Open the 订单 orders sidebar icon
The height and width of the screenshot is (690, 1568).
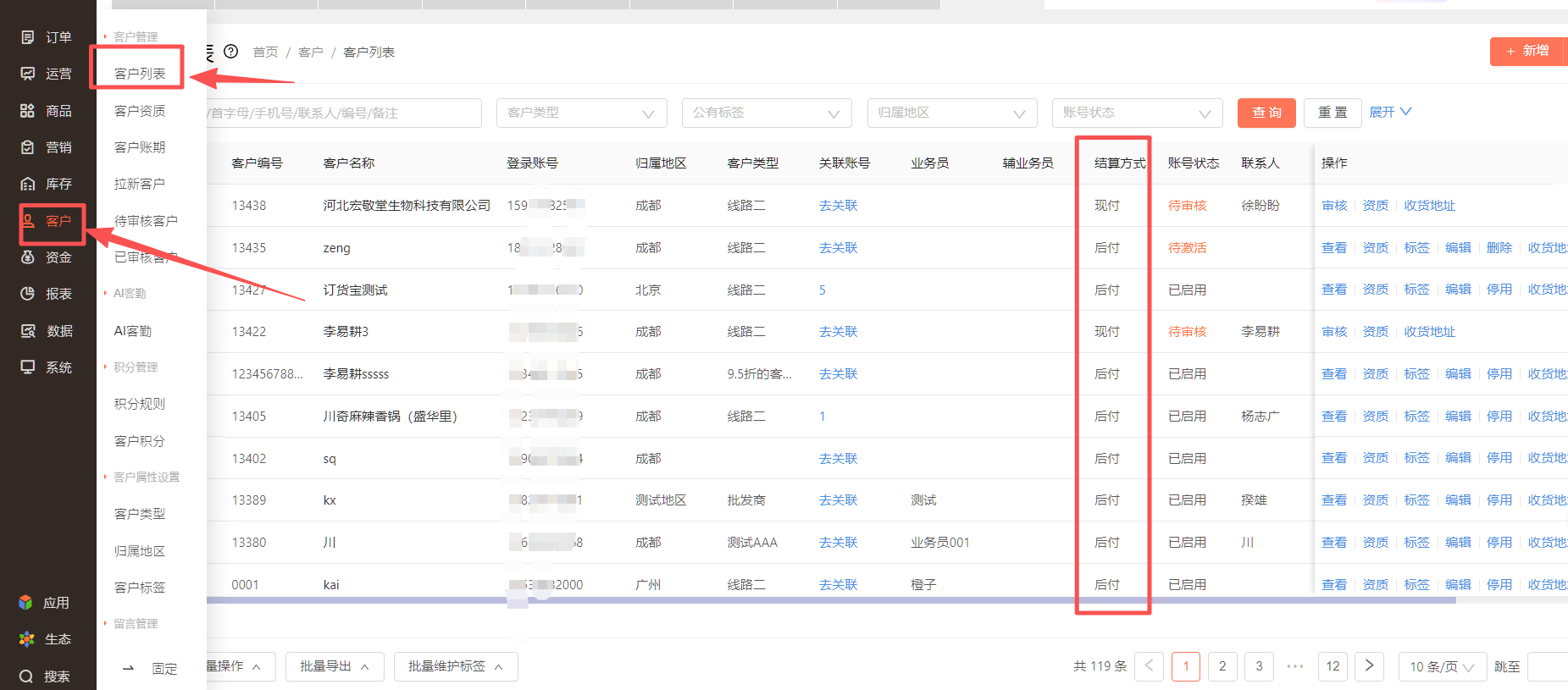pyautogui.click(x=28, y=37)
